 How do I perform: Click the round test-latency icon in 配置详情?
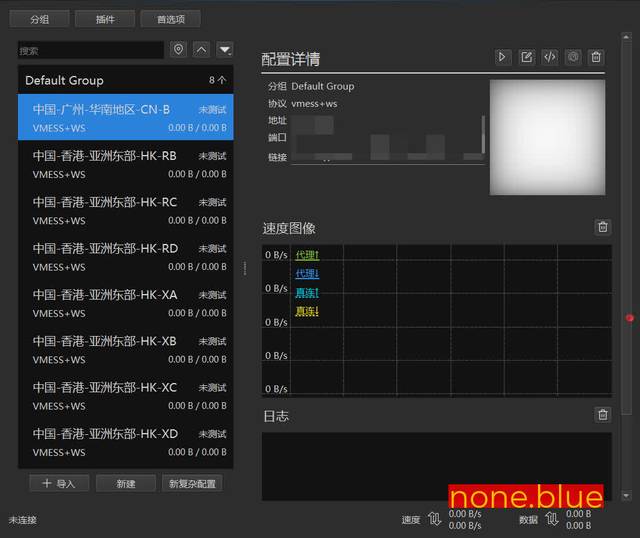(x=573, y=58)
